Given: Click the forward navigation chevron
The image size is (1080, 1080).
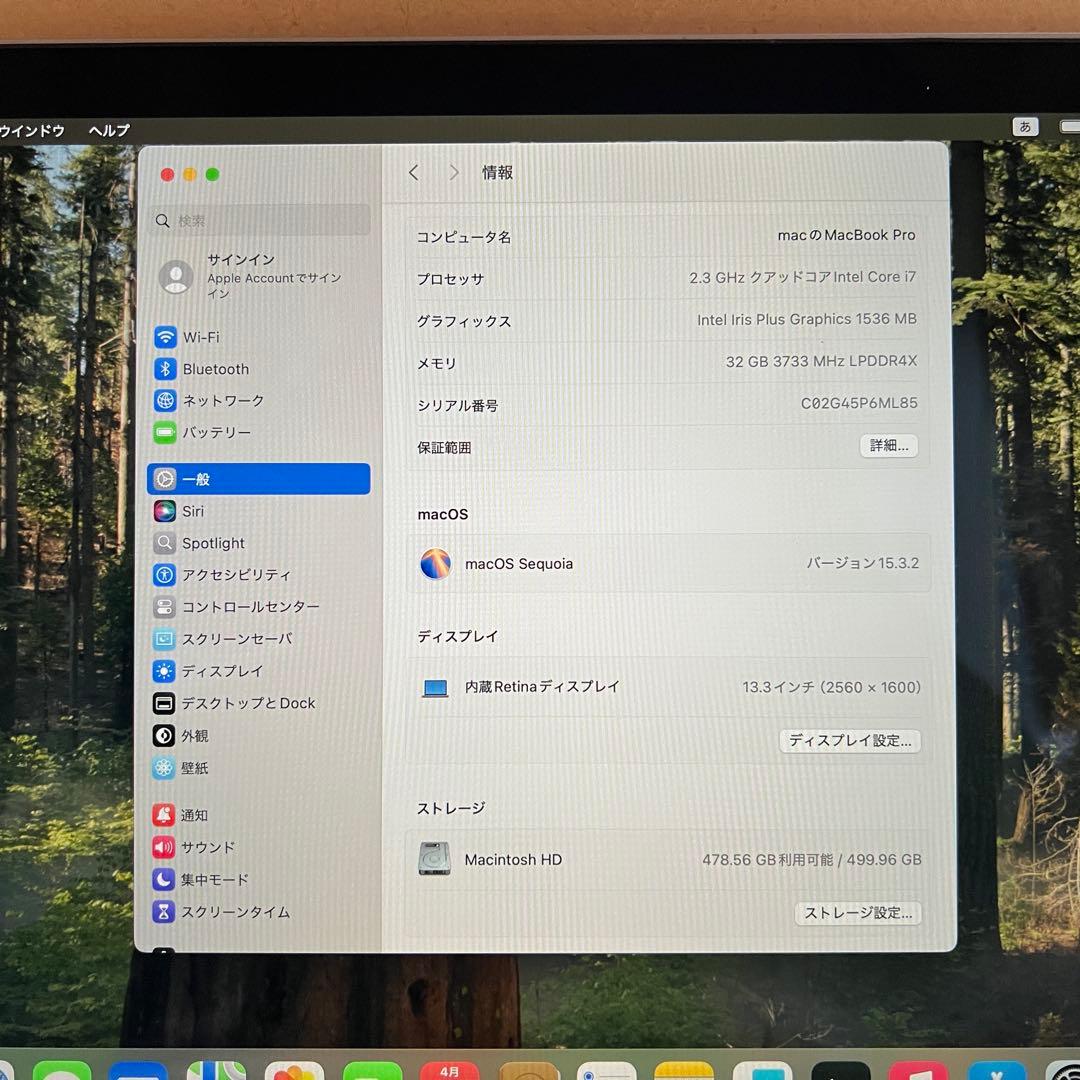Looking at the screenshot, I should [x=454, y=172].
